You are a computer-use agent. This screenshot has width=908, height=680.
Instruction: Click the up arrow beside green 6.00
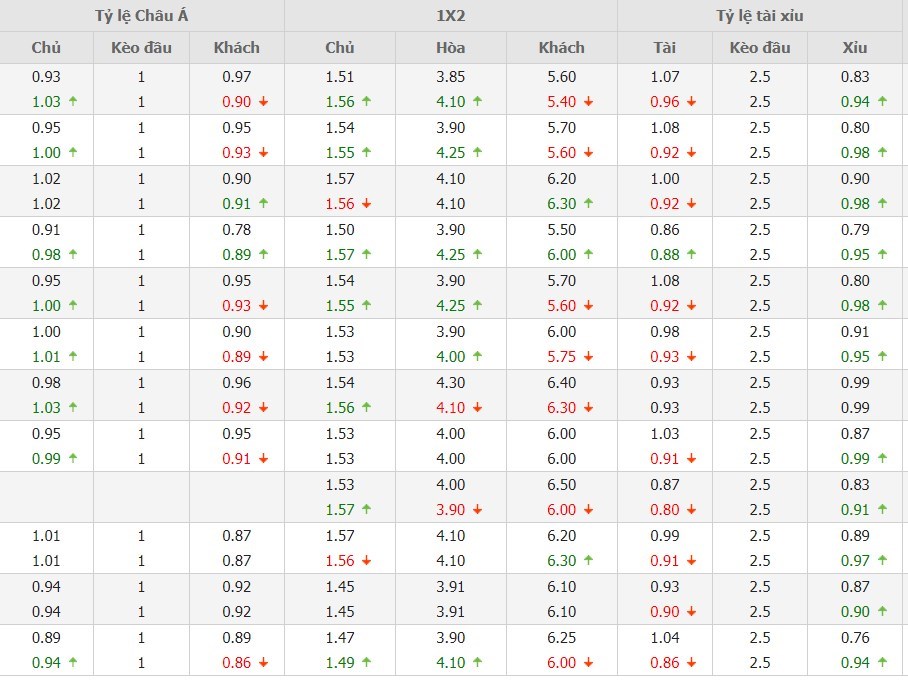click(x=588, y=255)
